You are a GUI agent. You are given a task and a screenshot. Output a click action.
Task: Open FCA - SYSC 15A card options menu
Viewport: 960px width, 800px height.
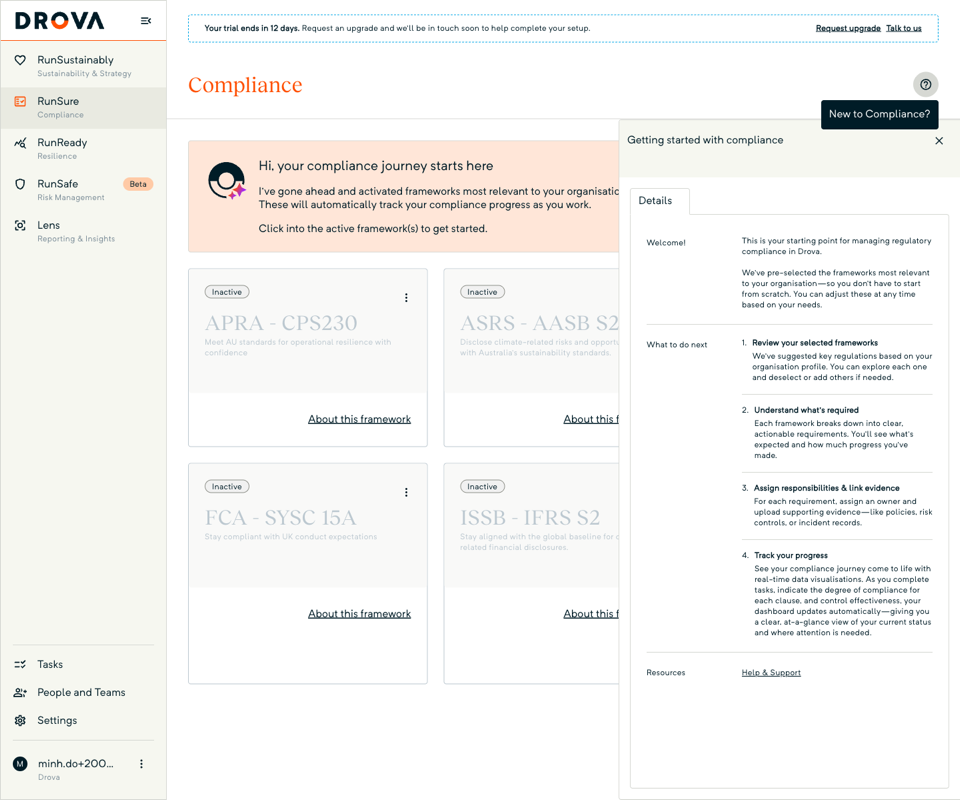[406, 492]
